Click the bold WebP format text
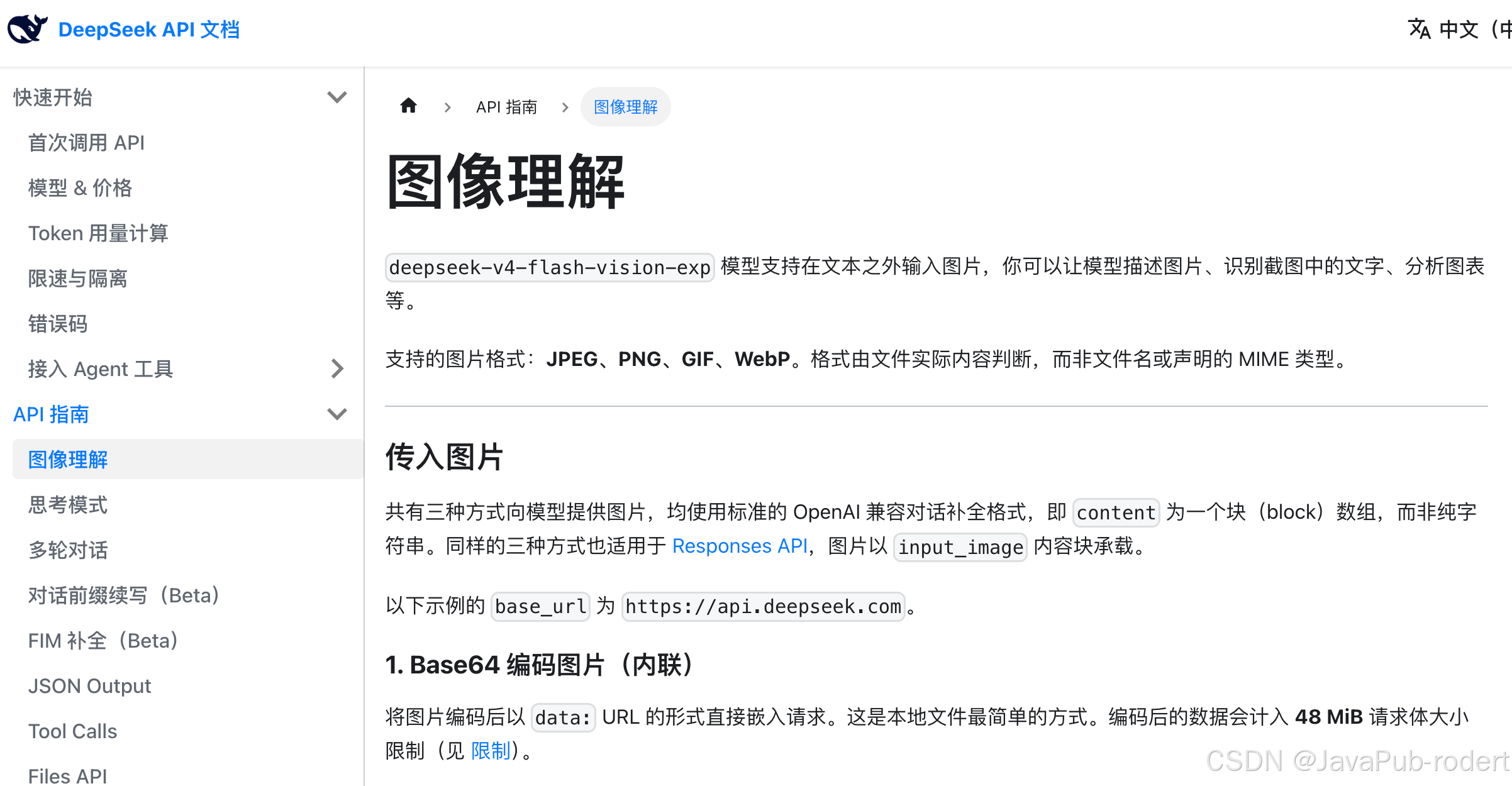Viewport: 1512px width, 786px height. tap(762, 359)
